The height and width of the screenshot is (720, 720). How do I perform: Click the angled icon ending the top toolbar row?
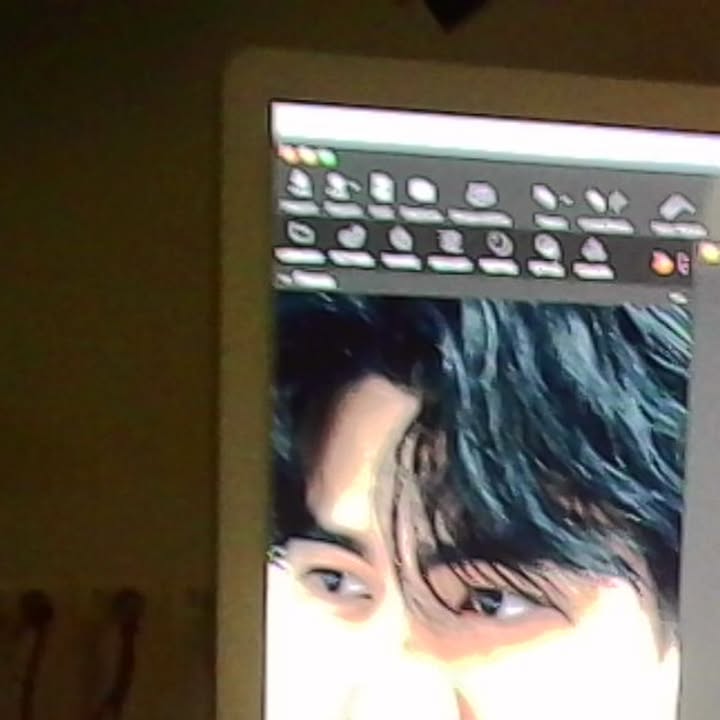click(x=677, y=207)
